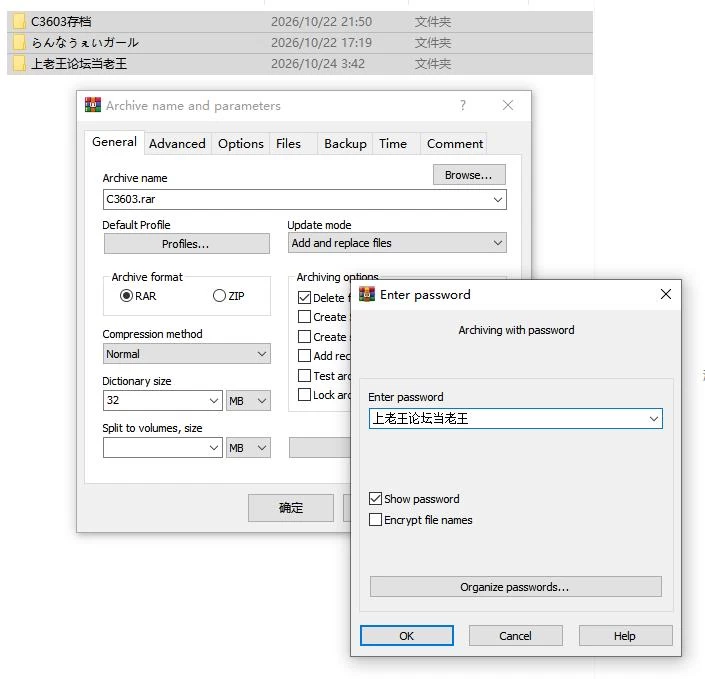Viewport: 705px width, 679px height.
Task: Click the Archive name input field
Action: (x=304, y=199)
